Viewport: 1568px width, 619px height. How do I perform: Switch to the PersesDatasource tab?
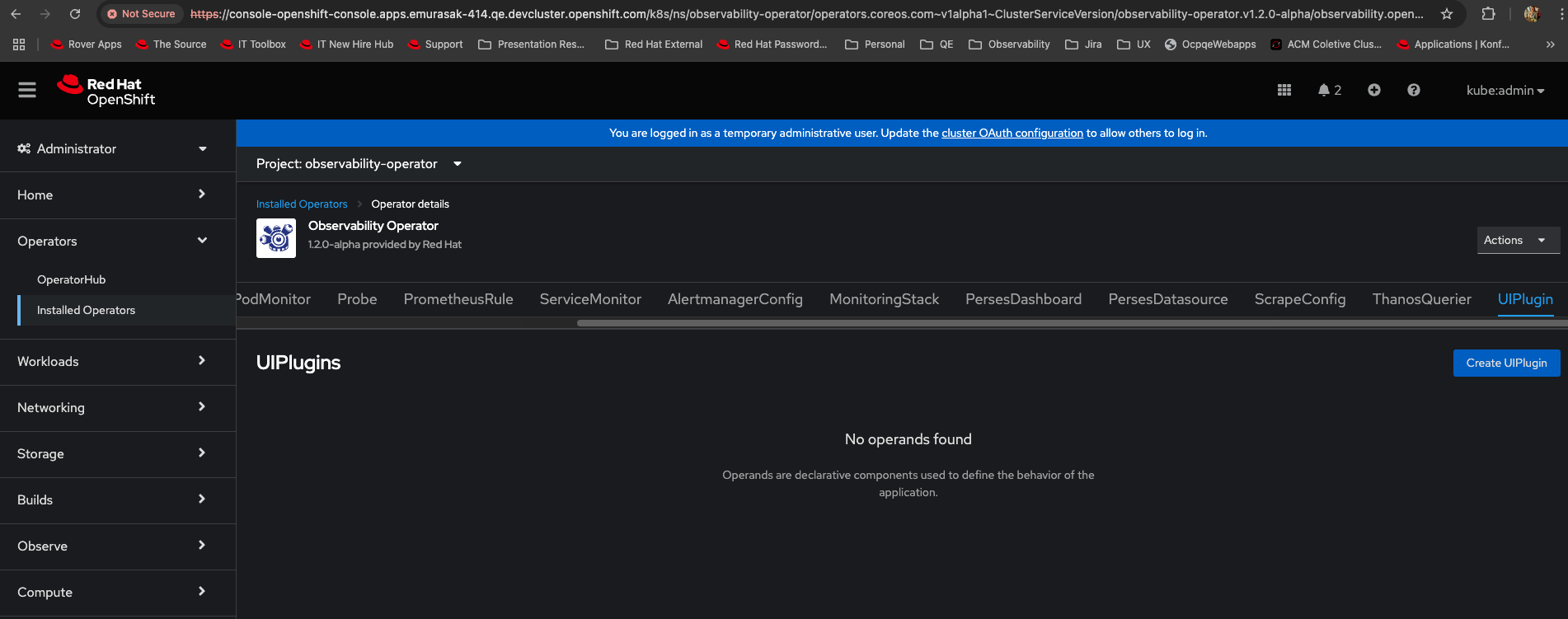click(x=1168, y=299)
